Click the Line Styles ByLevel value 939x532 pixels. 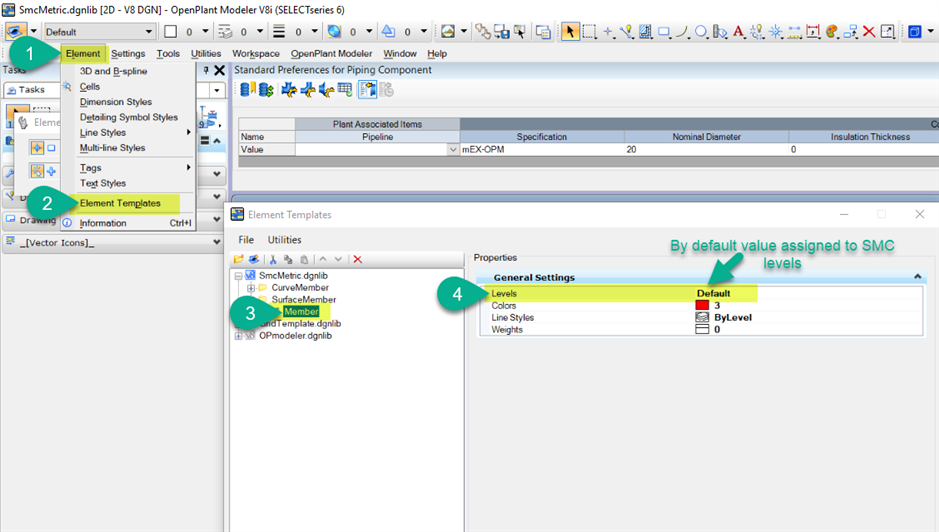733,318
